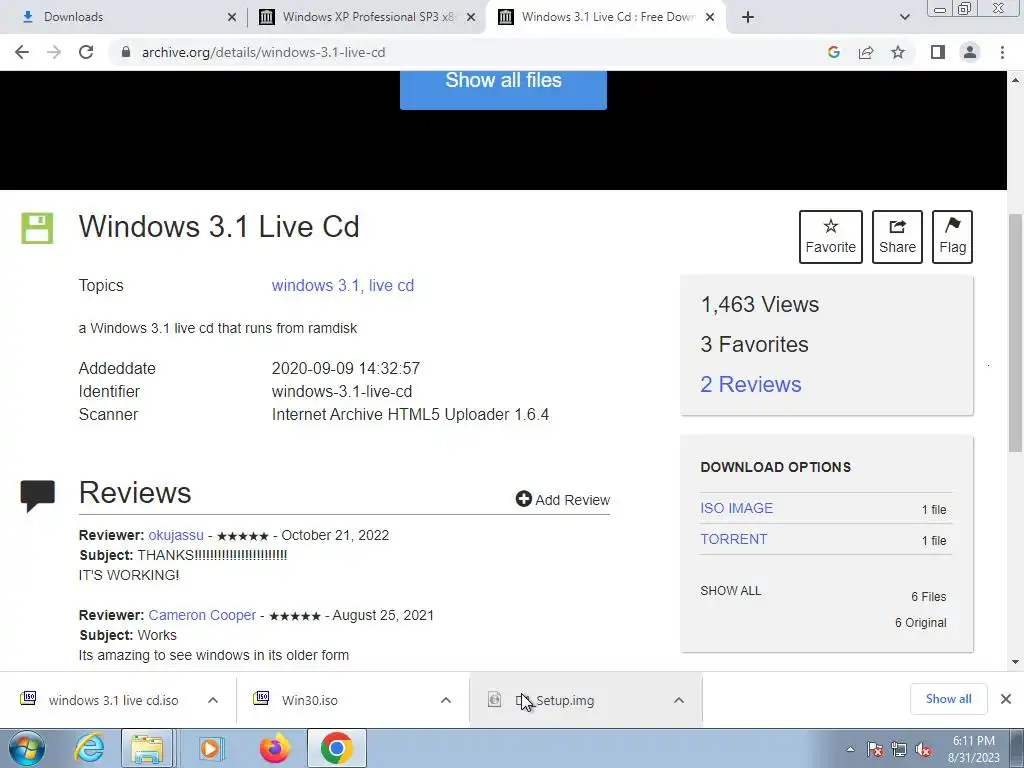
Task: Click the 'windows-3.1-live-cd' identifier value
Action: (x=342, y=391)
